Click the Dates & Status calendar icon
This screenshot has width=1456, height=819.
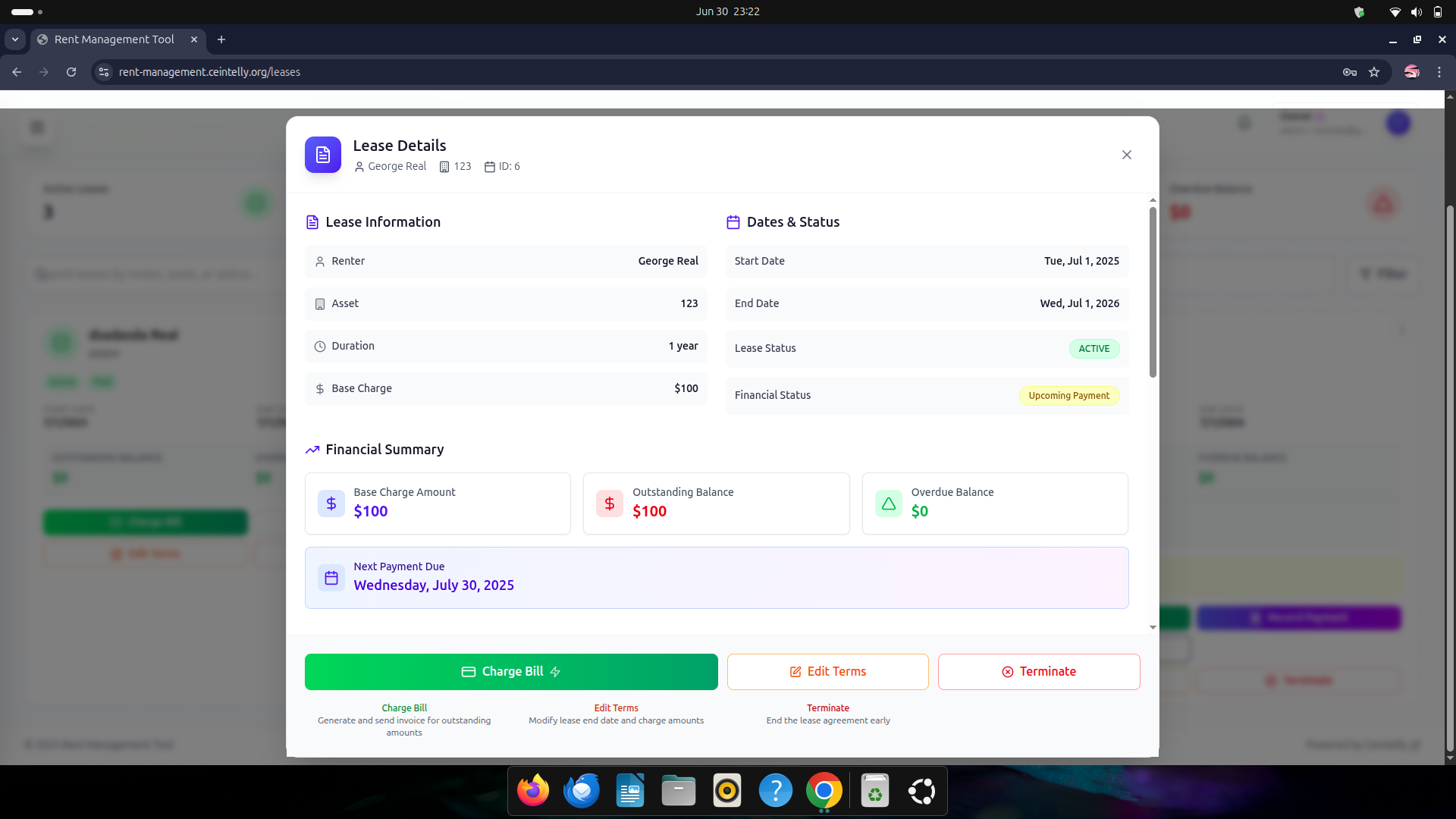tap(733, 222)
